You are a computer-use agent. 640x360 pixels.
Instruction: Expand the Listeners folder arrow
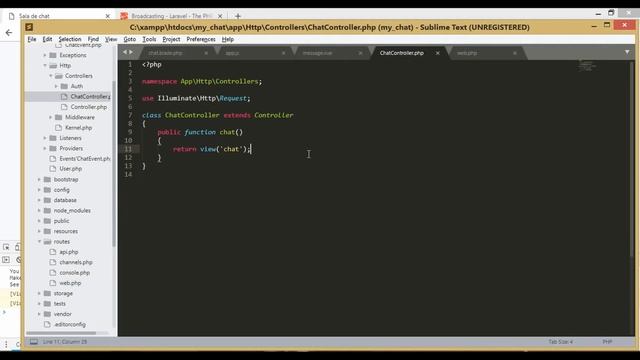pyautogui.click(x=45, y=138)
